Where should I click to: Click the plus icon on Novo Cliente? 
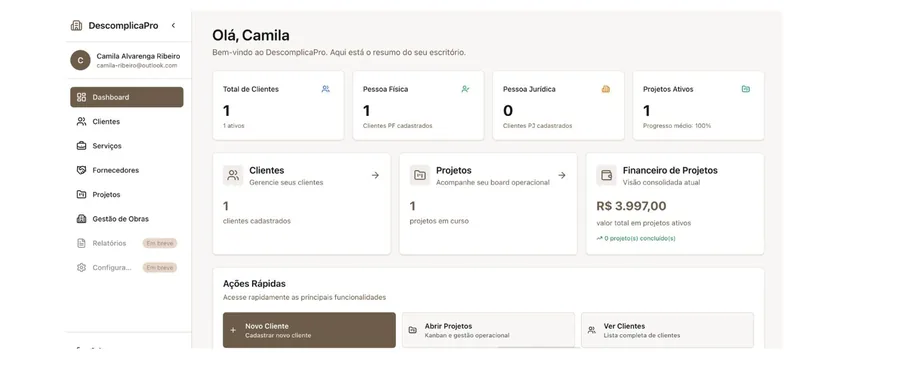233,330
